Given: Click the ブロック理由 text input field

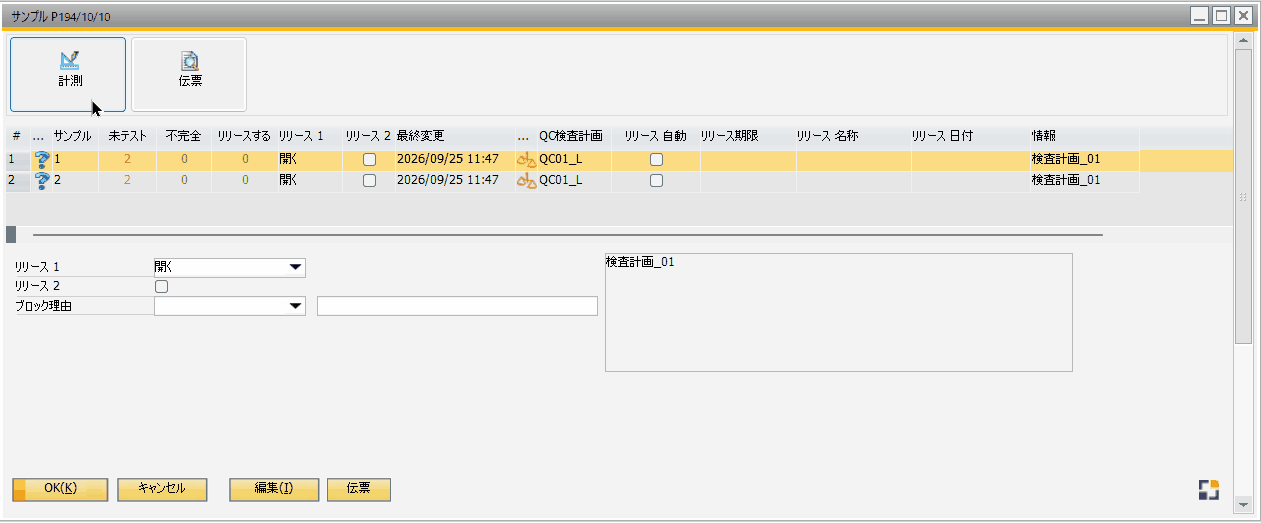Looking at the screenshot, I should (457, 306).
